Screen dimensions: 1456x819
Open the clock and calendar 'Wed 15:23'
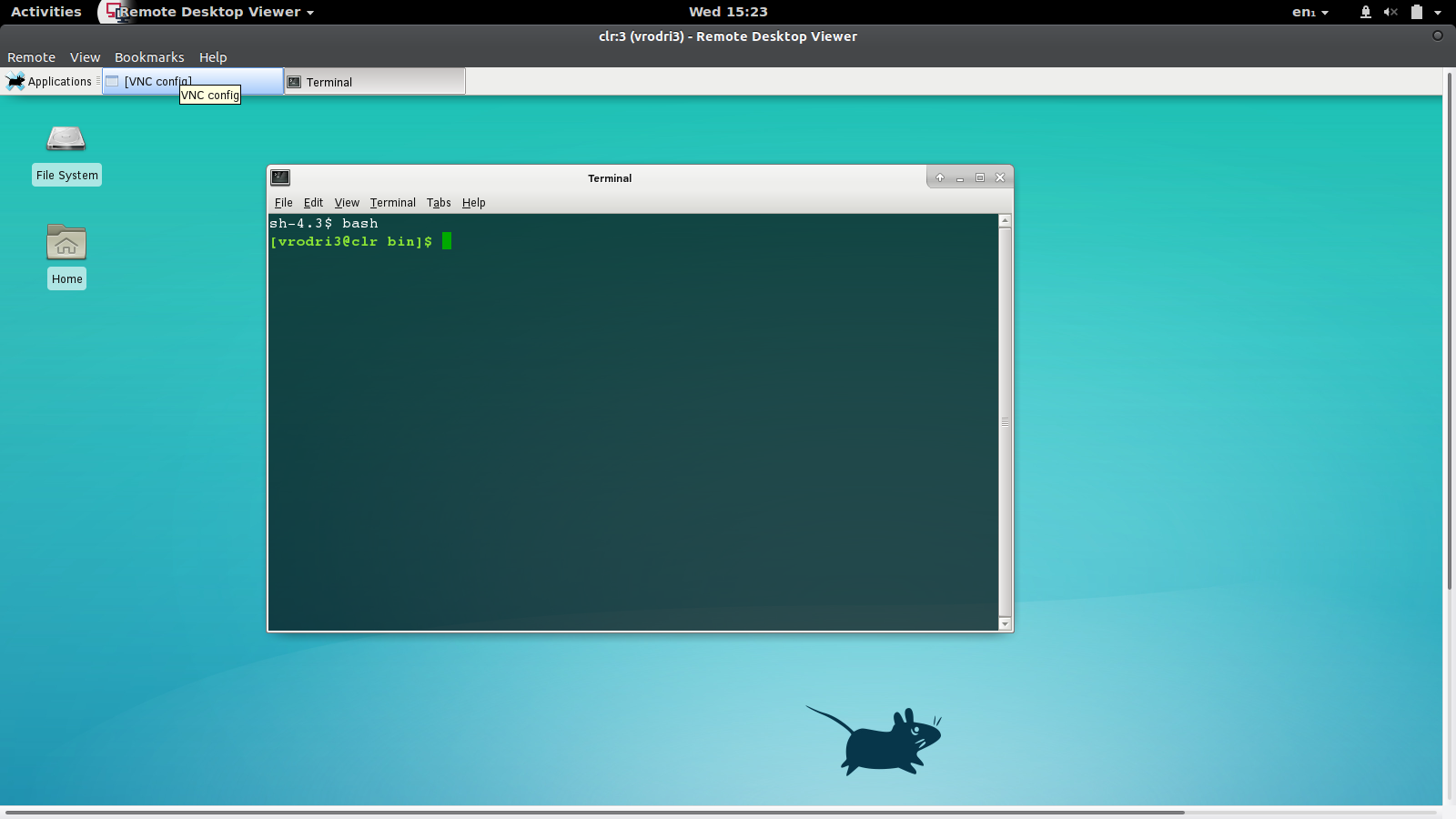pos(728,12)
